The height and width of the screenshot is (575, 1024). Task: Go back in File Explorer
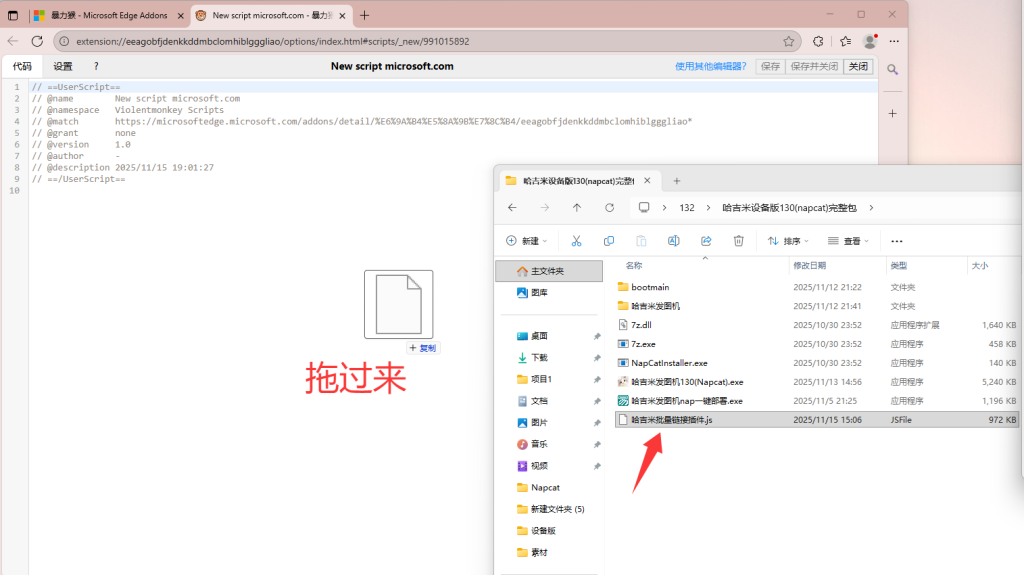[x=512, y=208]
